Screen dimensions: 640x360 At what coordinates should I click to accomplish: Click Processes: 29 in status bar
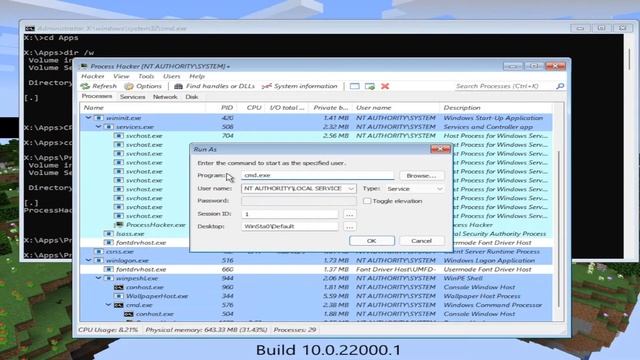coord(295,330)
